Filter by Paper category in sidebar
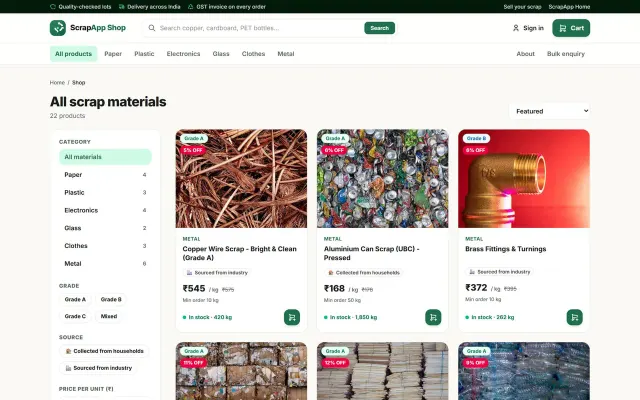Viewport: 640px width, 400px height. tap(105, 175)
